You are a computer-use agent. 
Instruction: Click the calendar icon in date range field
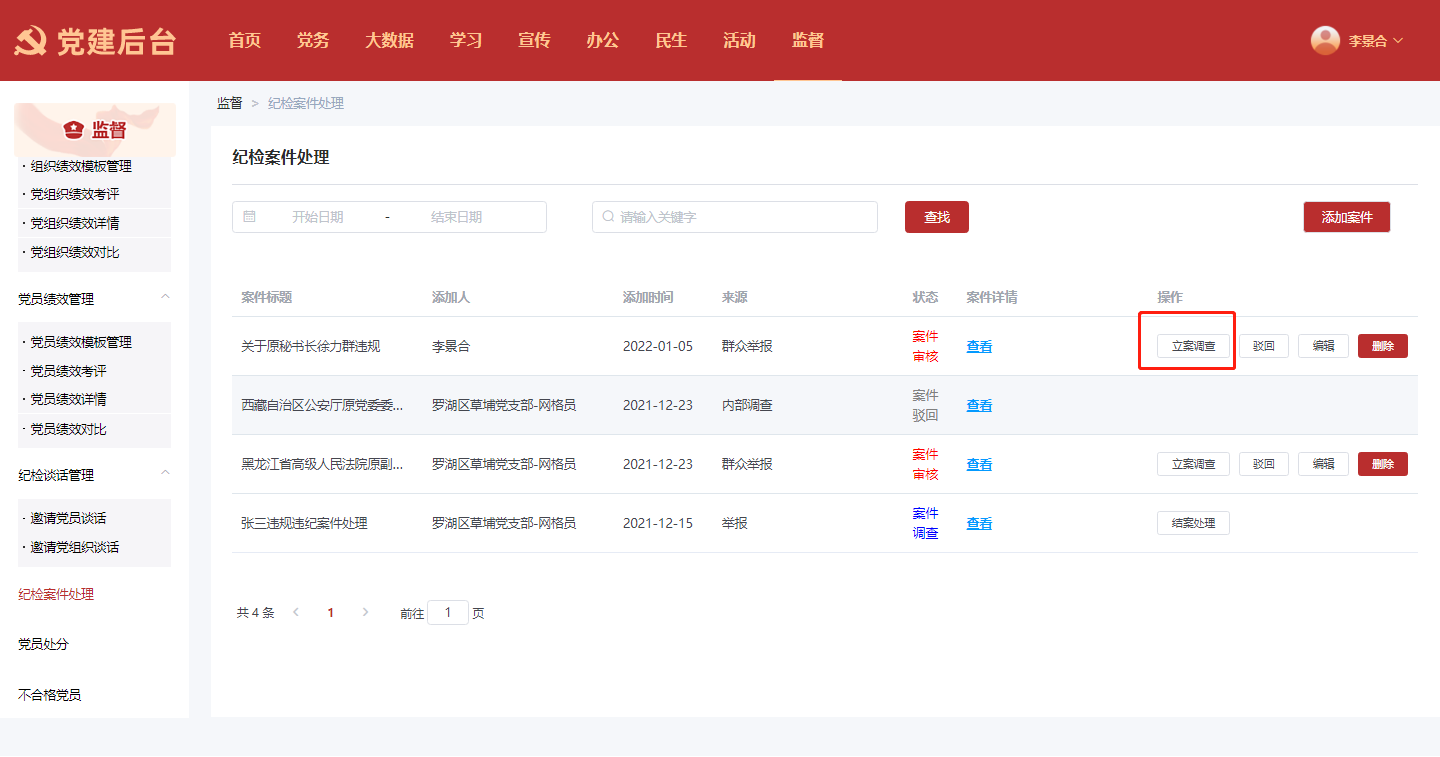[250, 217]
